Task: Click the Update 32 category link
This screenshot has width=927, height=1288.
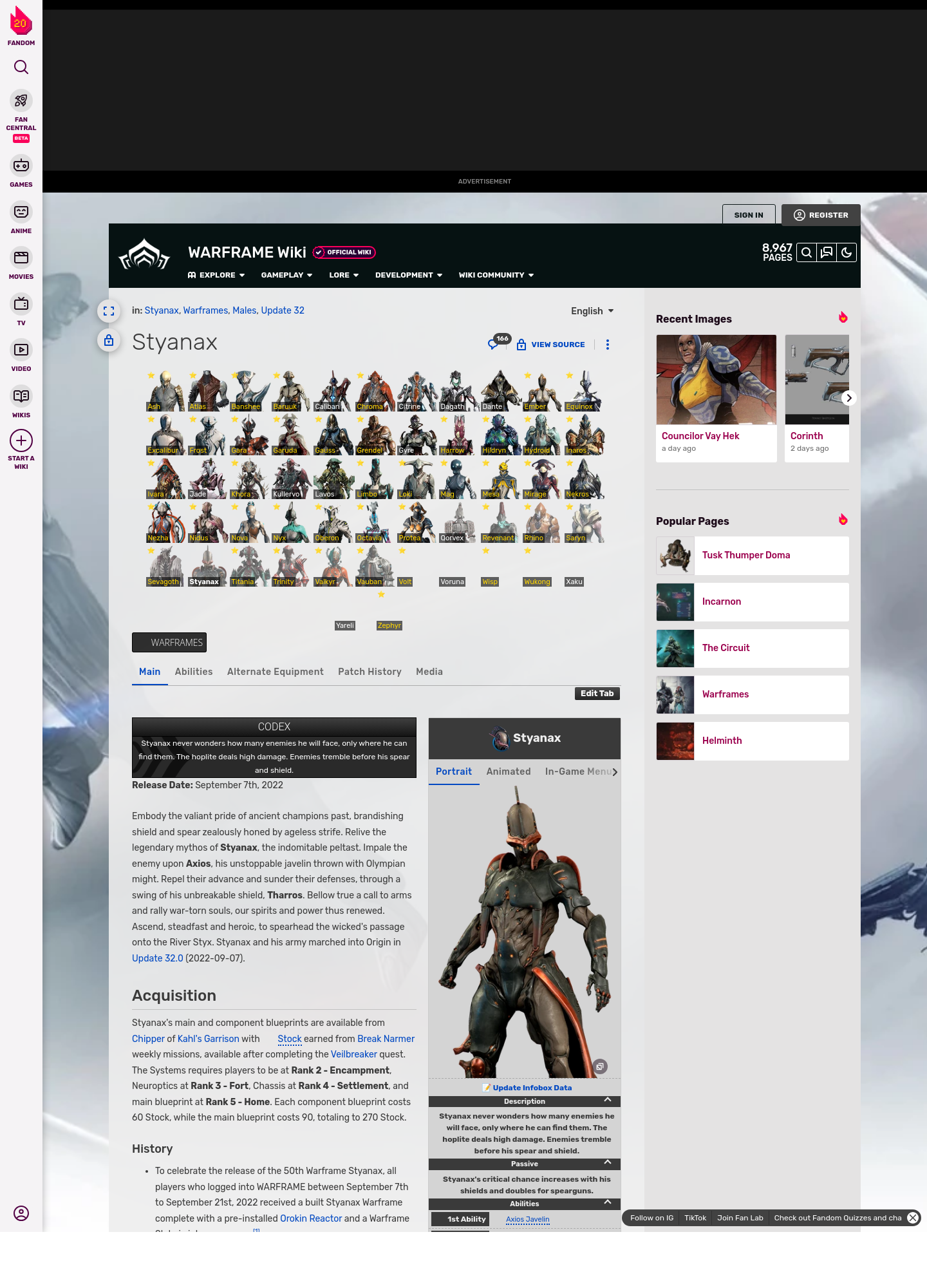Action: (x=283, y=310)
